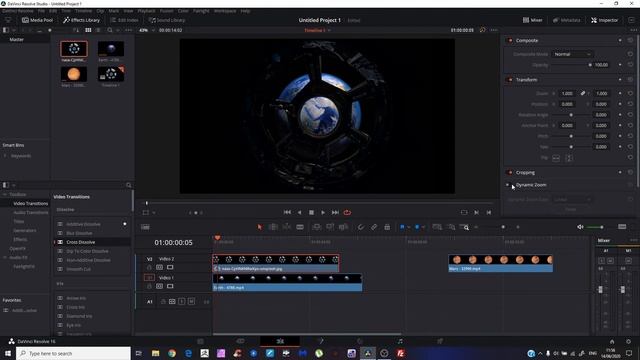Screen dimensions: 640x360
Task: Disable the Video 1 track
Action: [170, 286]
